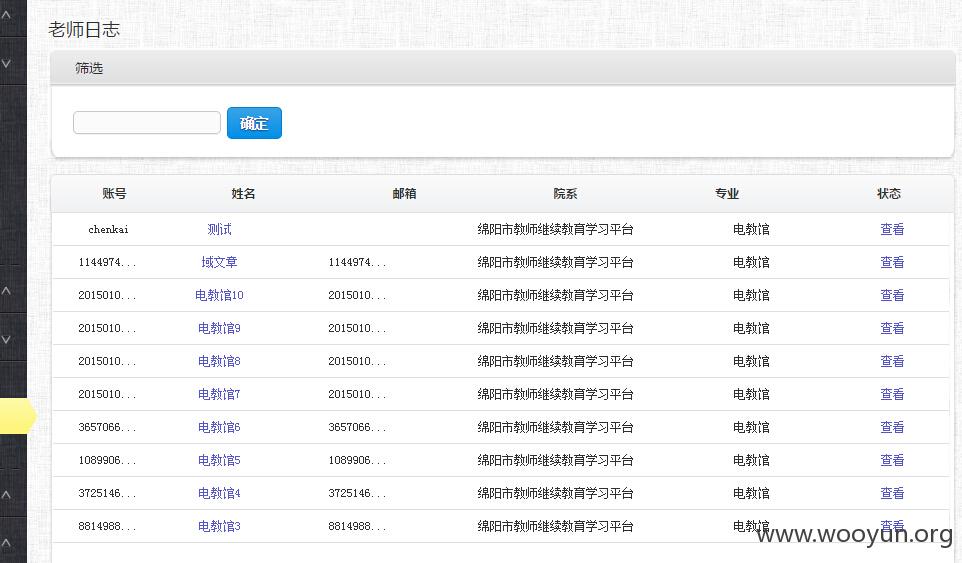Click 查看 in the 电教馆7 row

coord(892,394)
